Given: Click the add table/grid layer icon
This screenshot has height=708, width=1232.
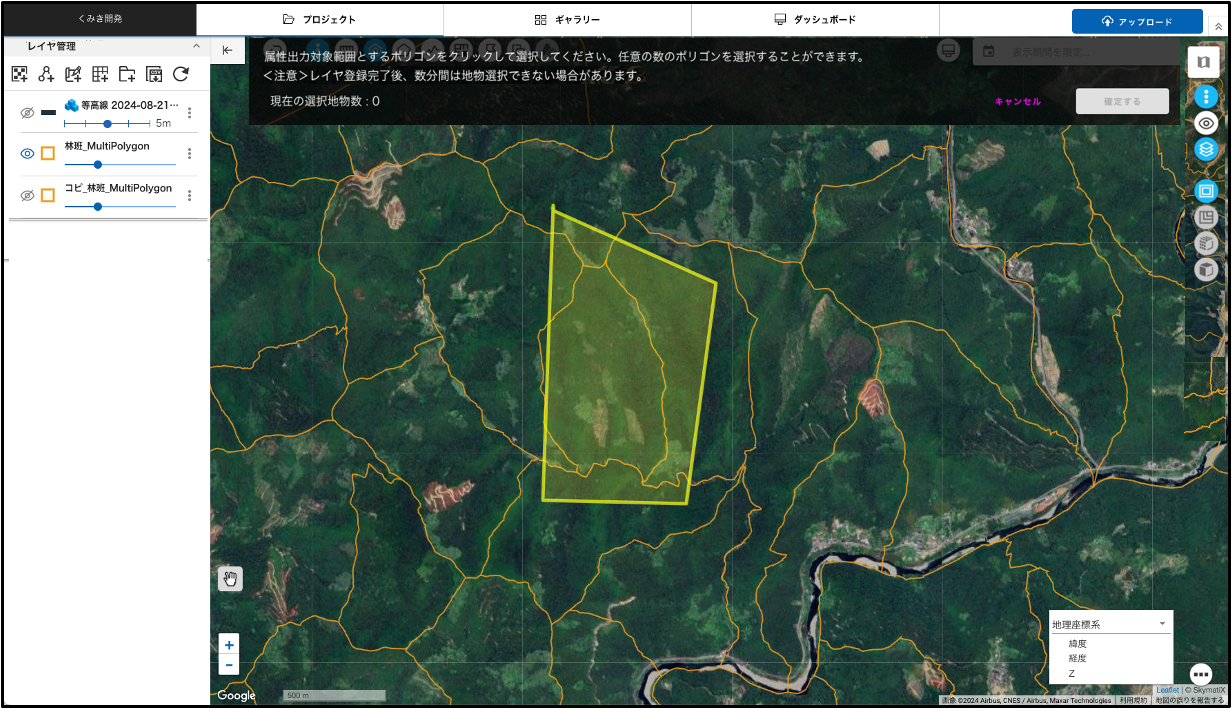Looking at the screenshot, I should point(100,74).
